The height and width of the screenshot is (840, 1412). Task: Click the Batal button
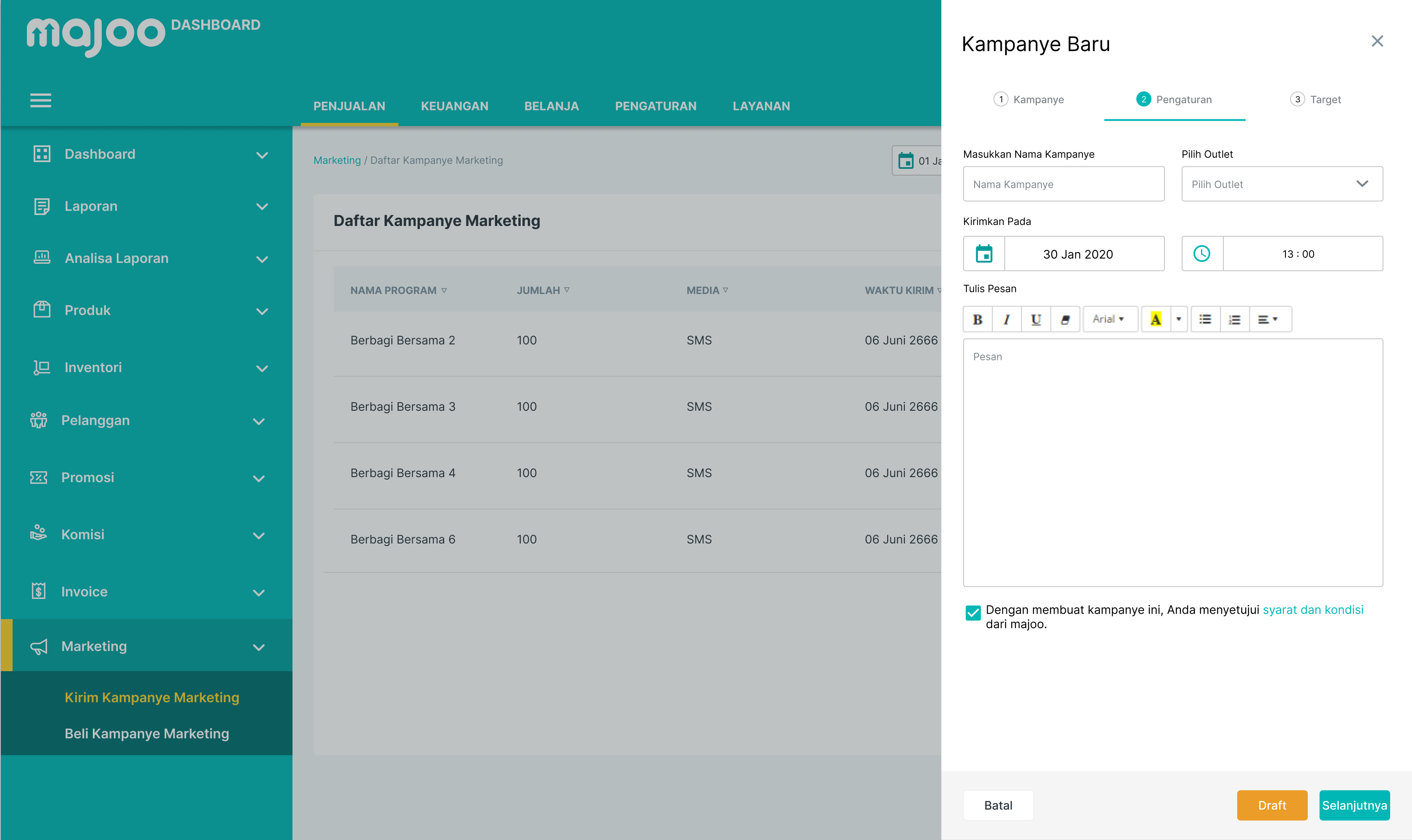coord(998,805)
